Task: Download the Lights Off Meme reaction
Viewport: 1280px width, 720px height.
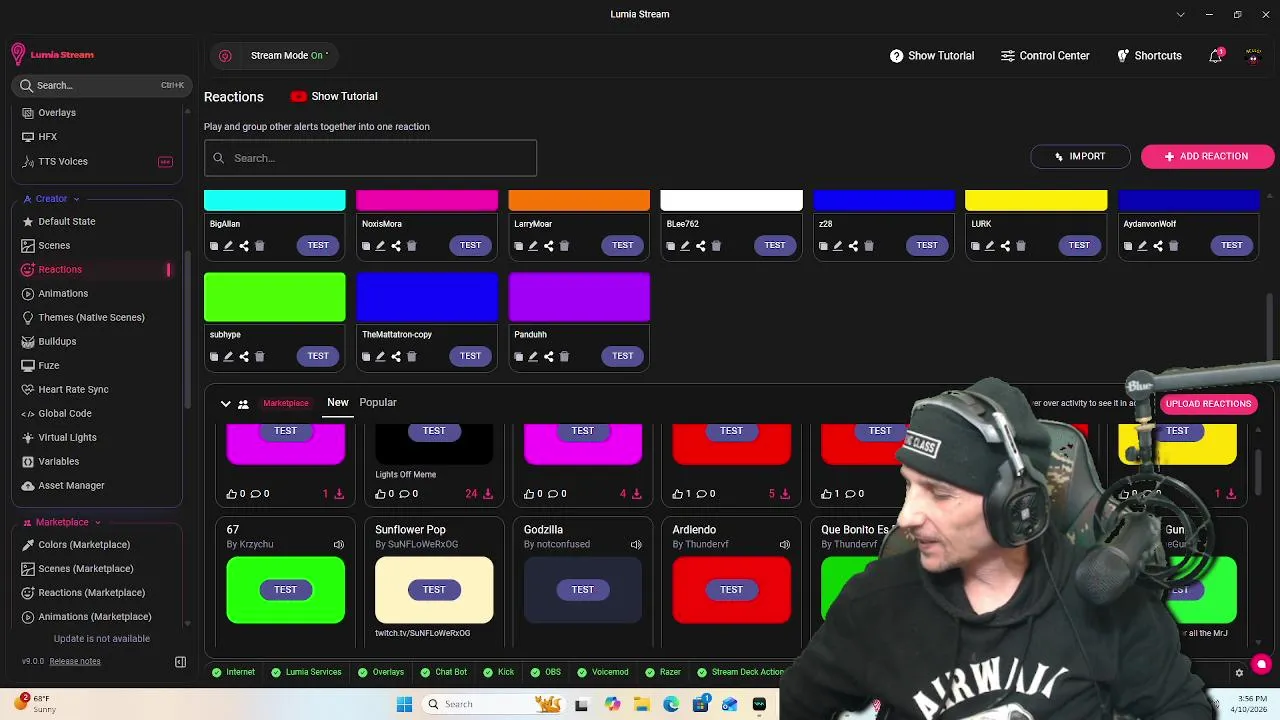Action: click(487, 494)
